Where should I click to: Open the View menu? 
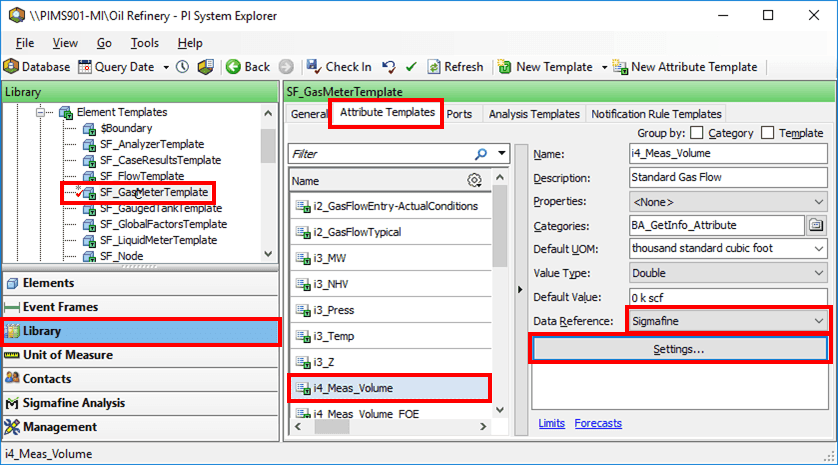(65, 43)
